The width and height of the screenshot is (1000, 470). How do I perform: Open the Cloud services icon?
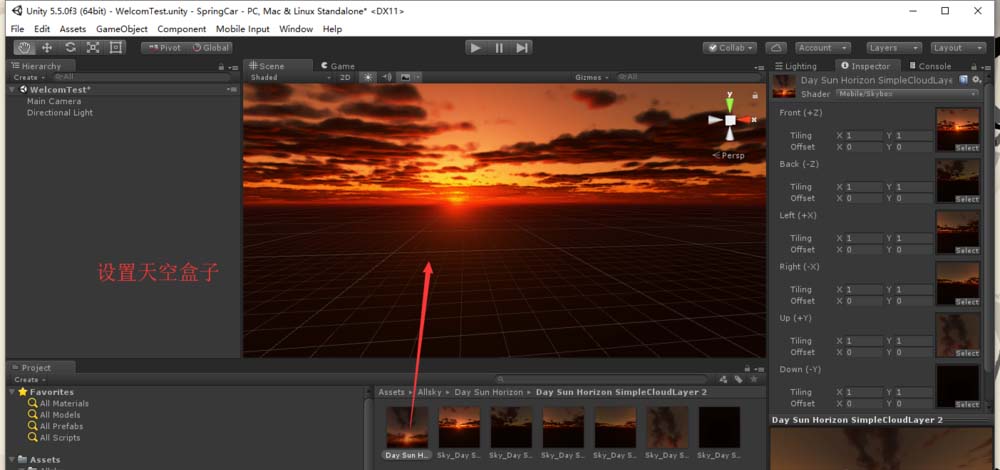pos(776,48)
